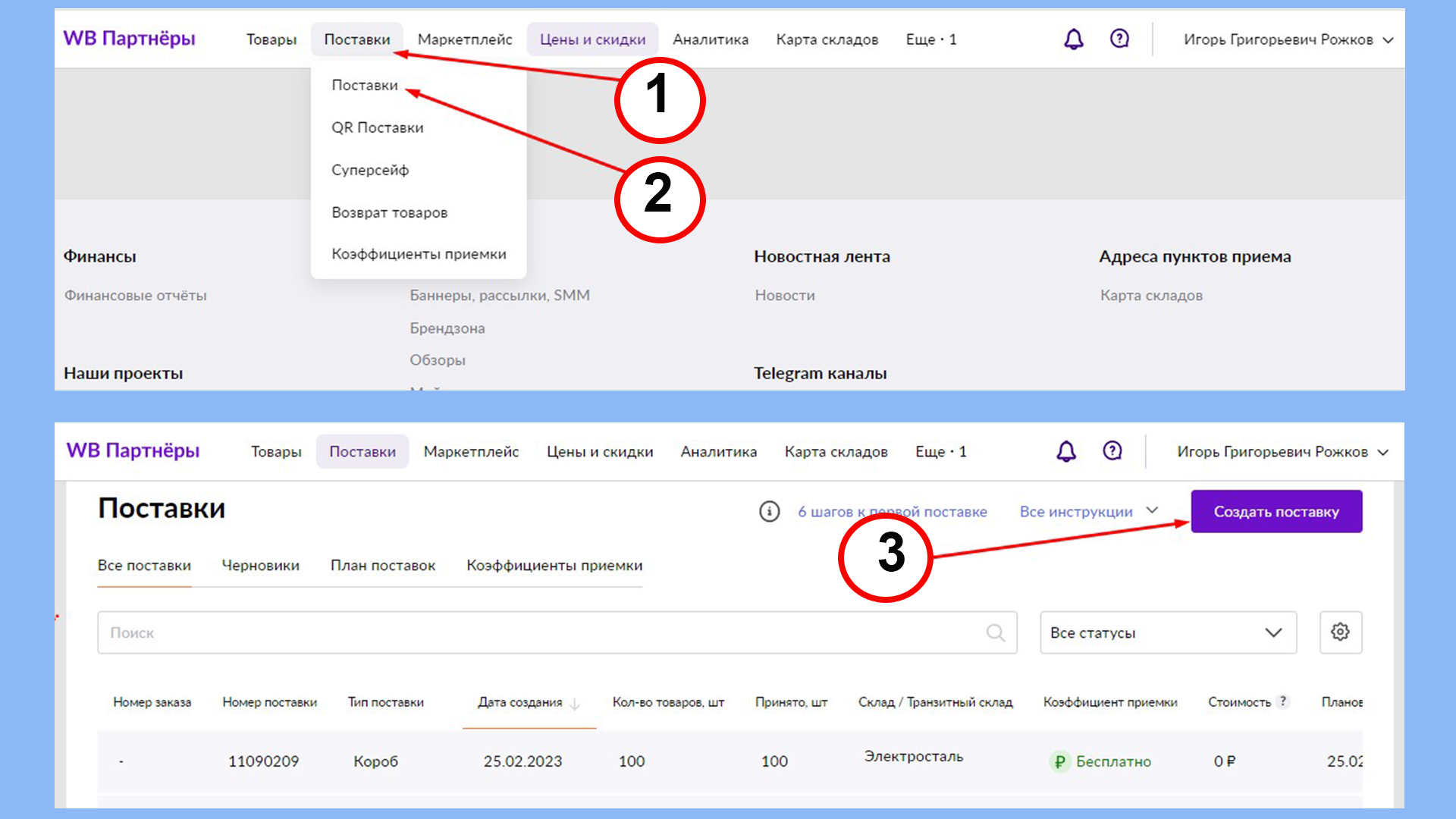Toggle sort arrow on Дата создания column

tap(575, 704)
